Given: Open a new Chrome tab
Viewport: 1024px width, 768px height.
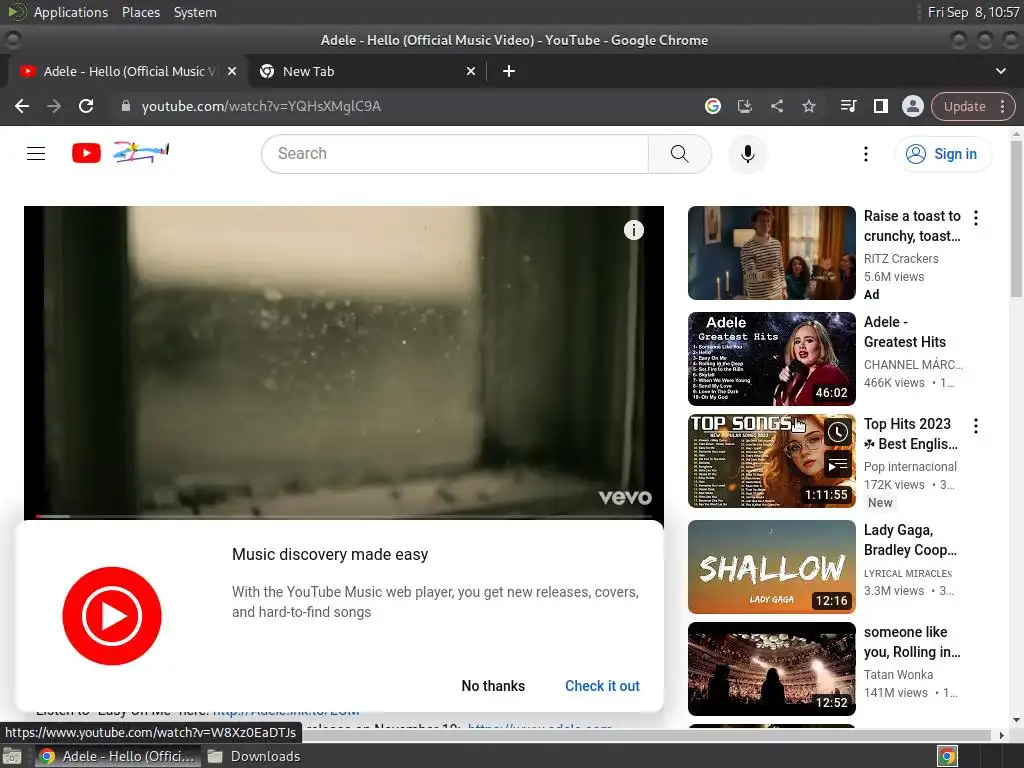Looking at the screenshot, I should 509,71.
